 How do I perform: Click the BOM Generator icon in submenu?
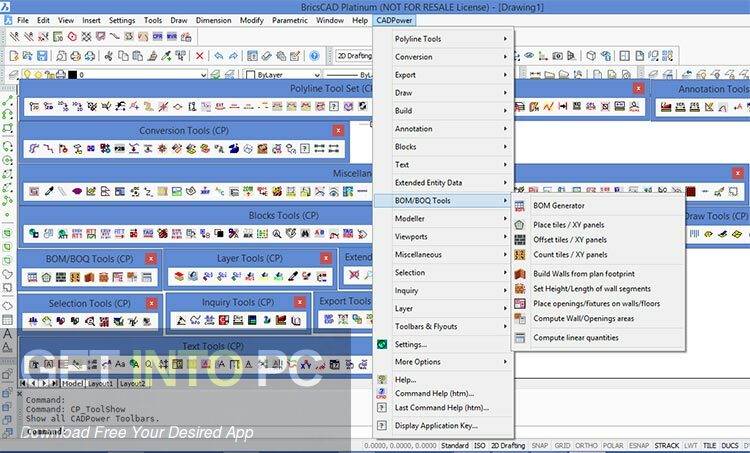click(x=520, y=206)
